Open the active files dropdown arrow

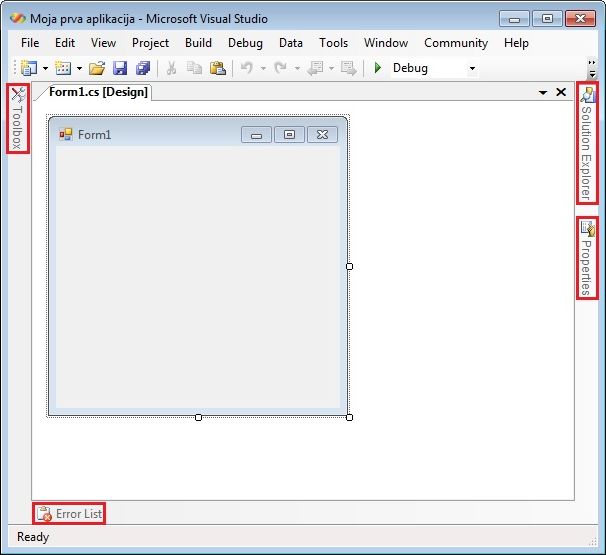pyautogui.click(x=543, y=92)
